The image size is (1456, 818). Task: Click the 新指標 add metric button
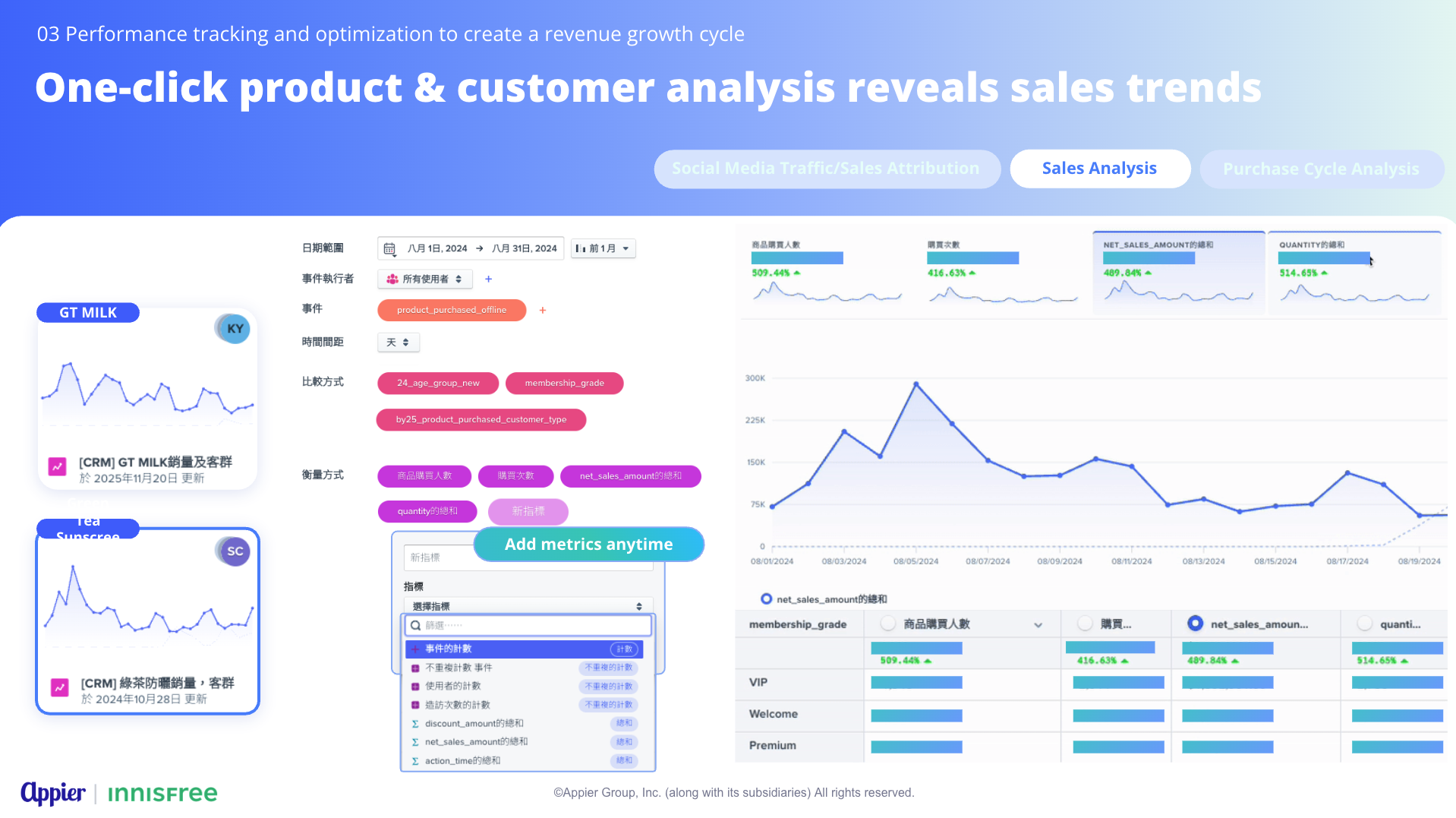pyautogui.click(x=528, y=511)
